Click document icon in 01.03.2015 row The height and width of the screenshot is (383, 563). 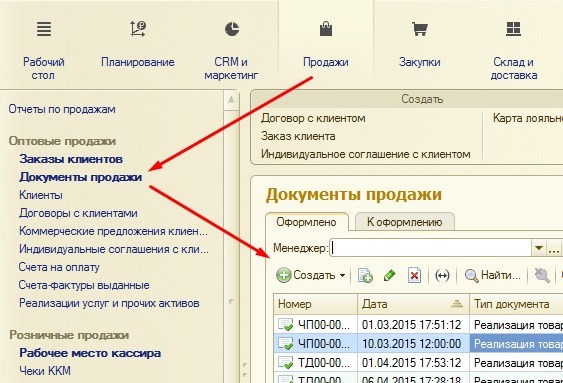[x=286, y=325]
